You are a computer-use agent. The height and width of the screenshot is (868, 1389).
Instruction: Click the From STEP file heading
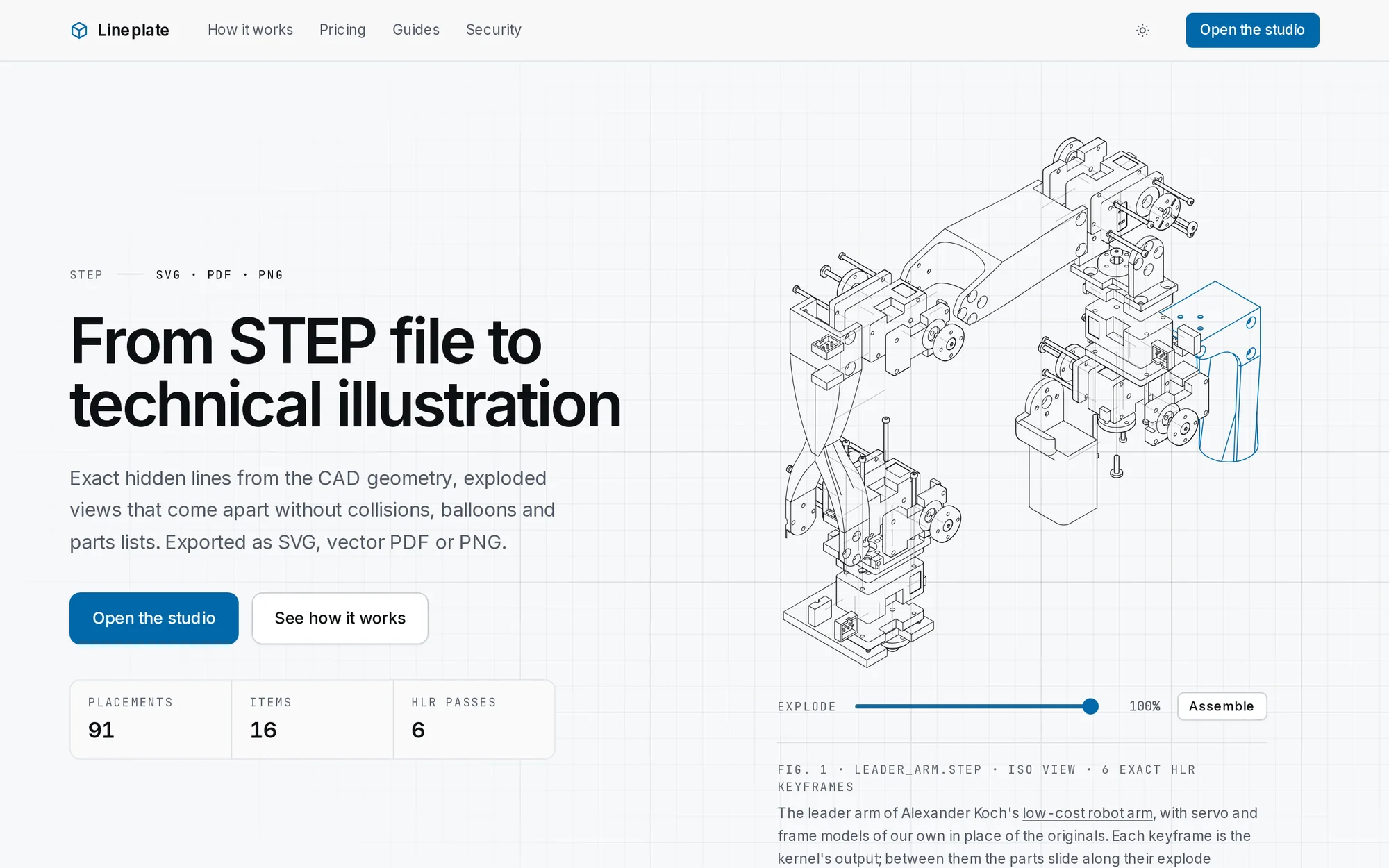345,373
